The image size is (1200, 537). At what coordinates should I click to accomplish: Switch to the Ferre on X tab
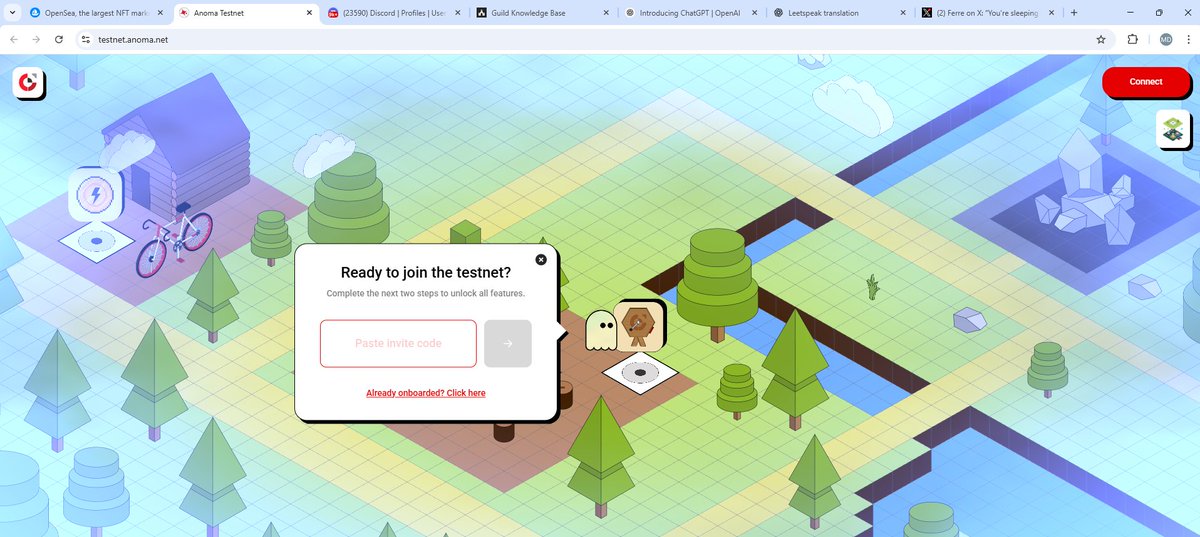(x=986, y=13)
